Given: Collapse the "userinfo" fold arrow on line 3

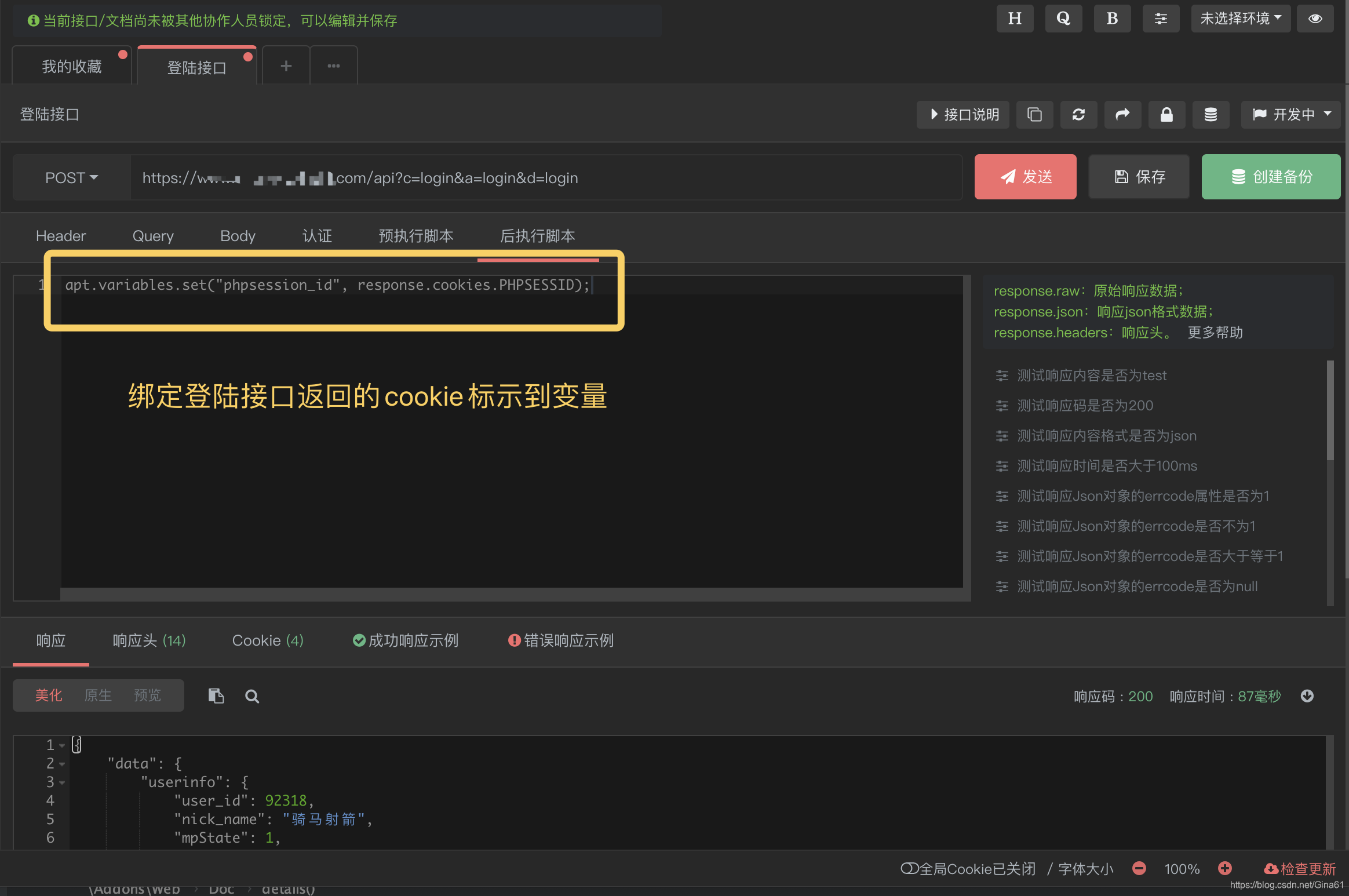Looking at the screenshot, I should pos(62,782).
